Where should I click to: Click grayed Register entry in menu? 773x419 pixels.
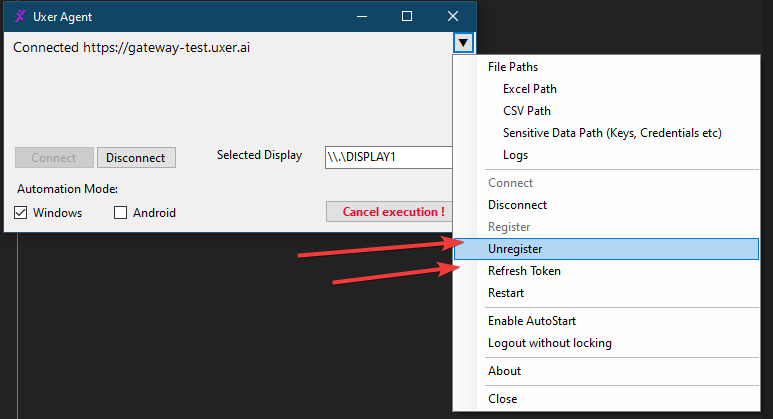[x=606, y=227]
